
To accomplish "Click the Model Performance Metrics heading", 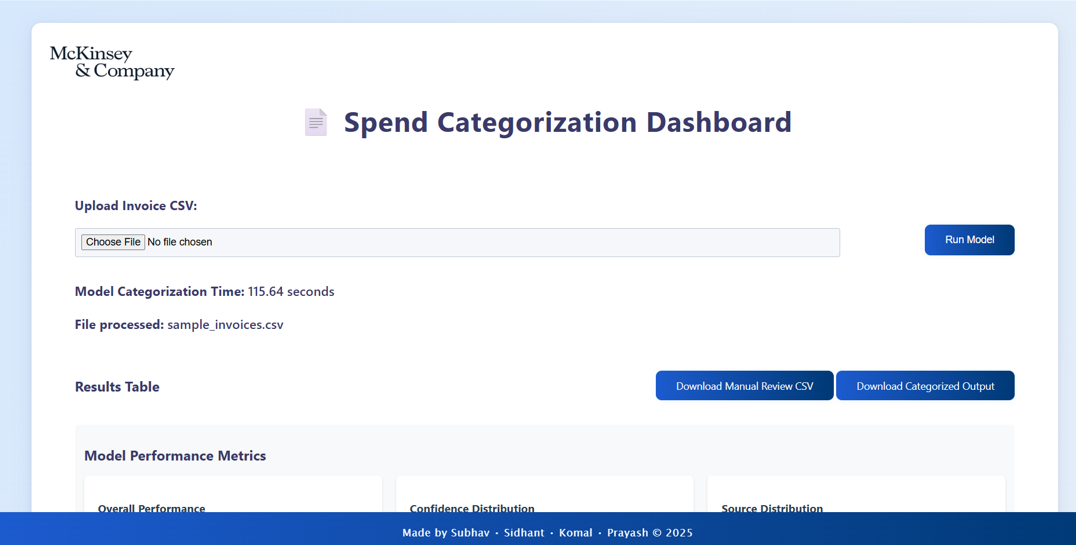I will click(x=175, y=456).
